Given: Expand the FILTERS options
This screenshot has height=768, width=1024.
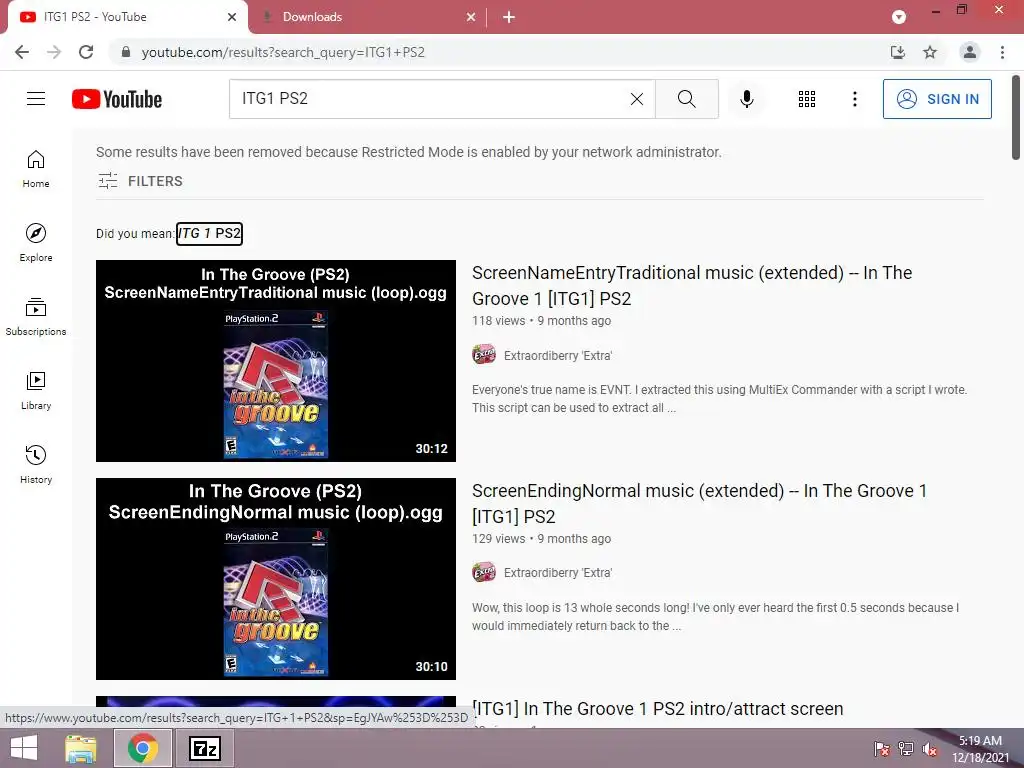Looking at the screenshot, I should point(140,181).
